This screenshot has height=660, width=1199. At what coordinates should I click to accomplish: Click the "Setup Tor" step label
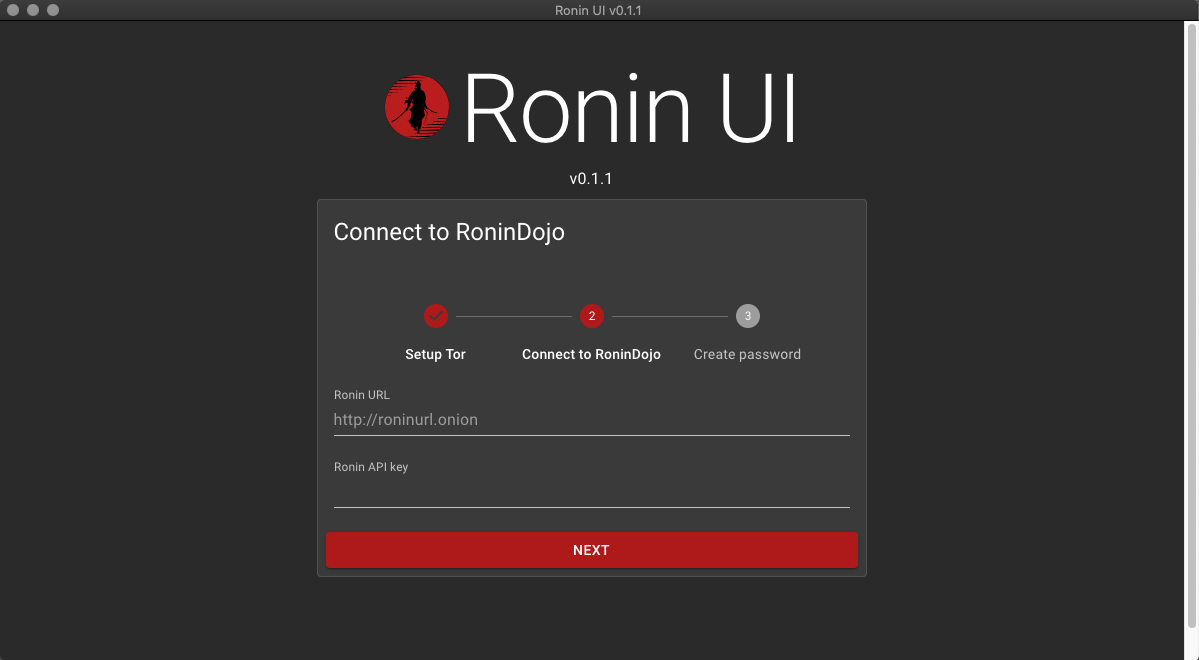coord(435,354)
